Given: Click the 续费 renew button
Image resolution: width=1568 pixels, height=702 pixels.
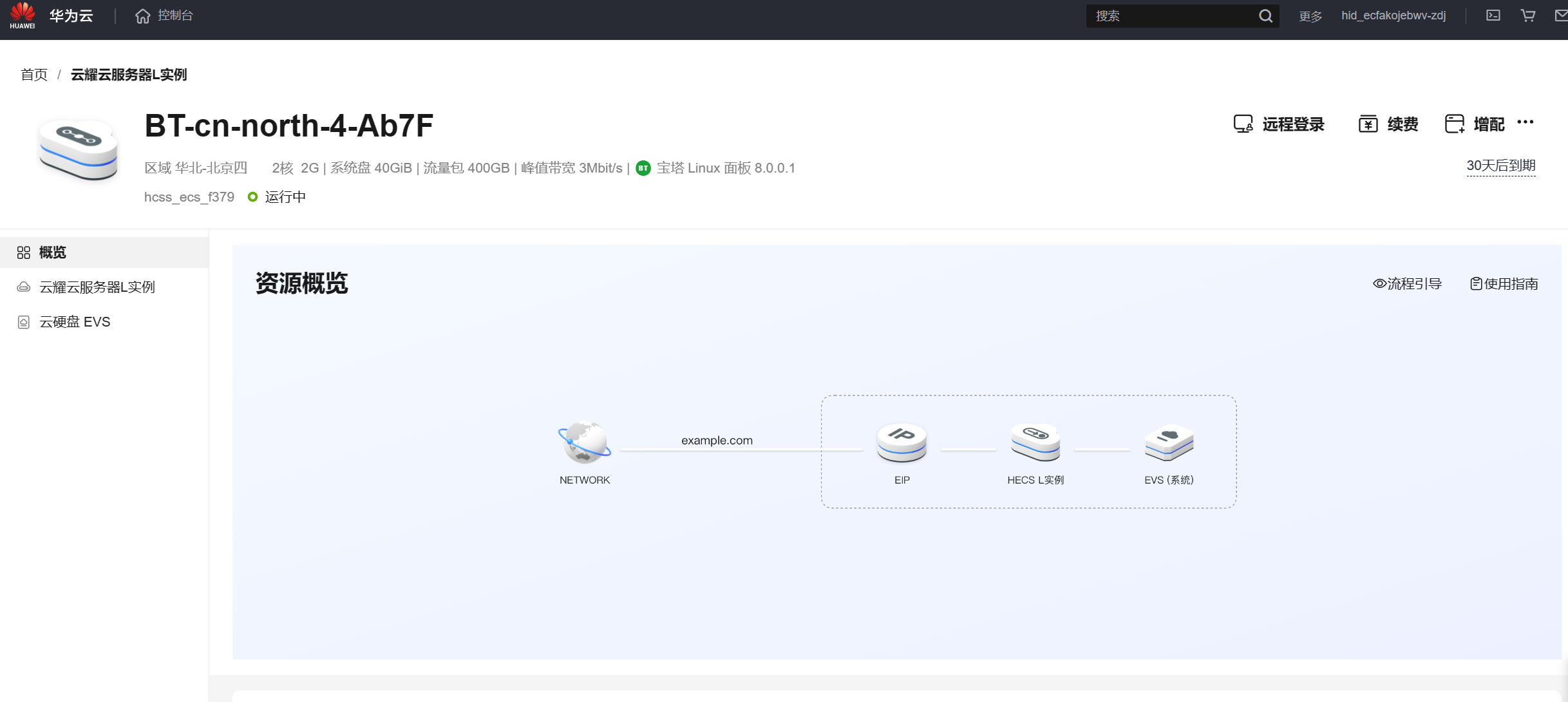Looking at the screenshot, I should pyautogui.click(x=1389, y=124).
